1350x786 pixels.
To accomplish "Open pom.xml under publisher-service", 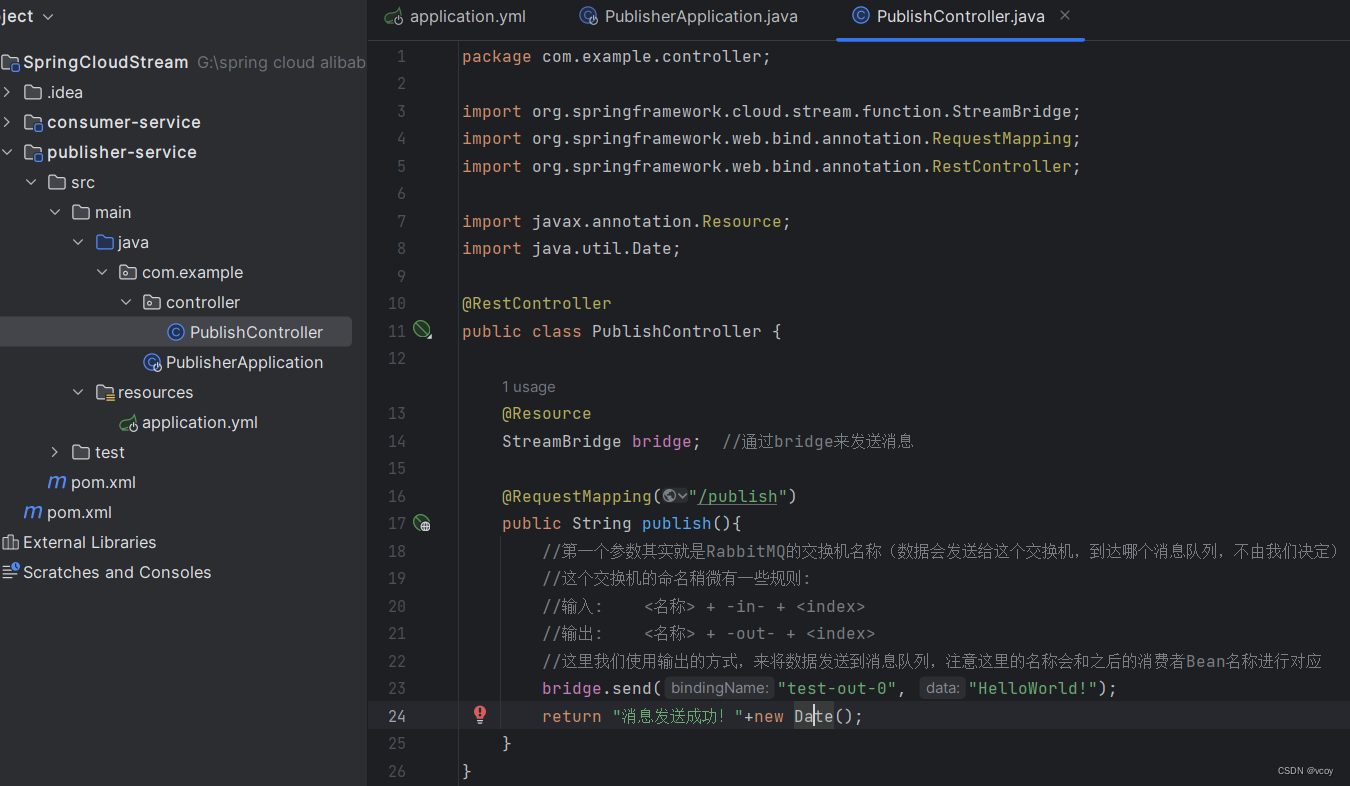I will click(x=103, y=482).
